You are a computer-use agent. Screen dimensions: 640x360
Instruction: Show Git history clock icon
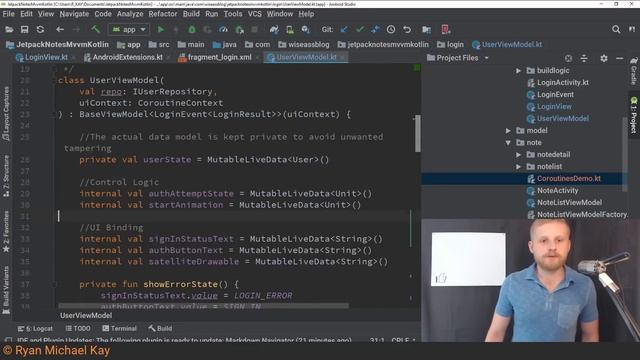pyautogui.click(x=391, y=29)
